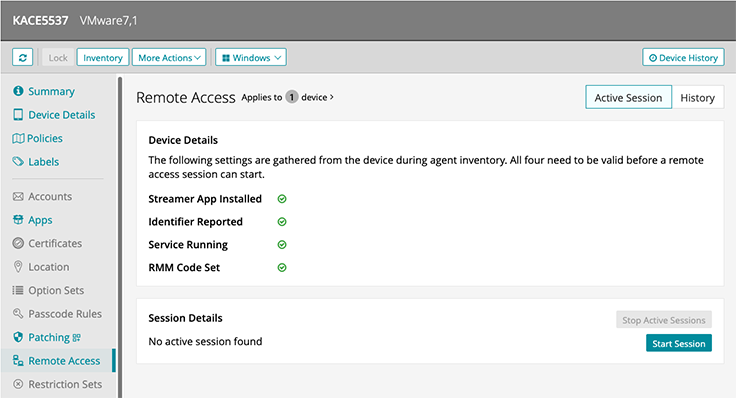Select Certificates in sidebar

coord(55,244)
